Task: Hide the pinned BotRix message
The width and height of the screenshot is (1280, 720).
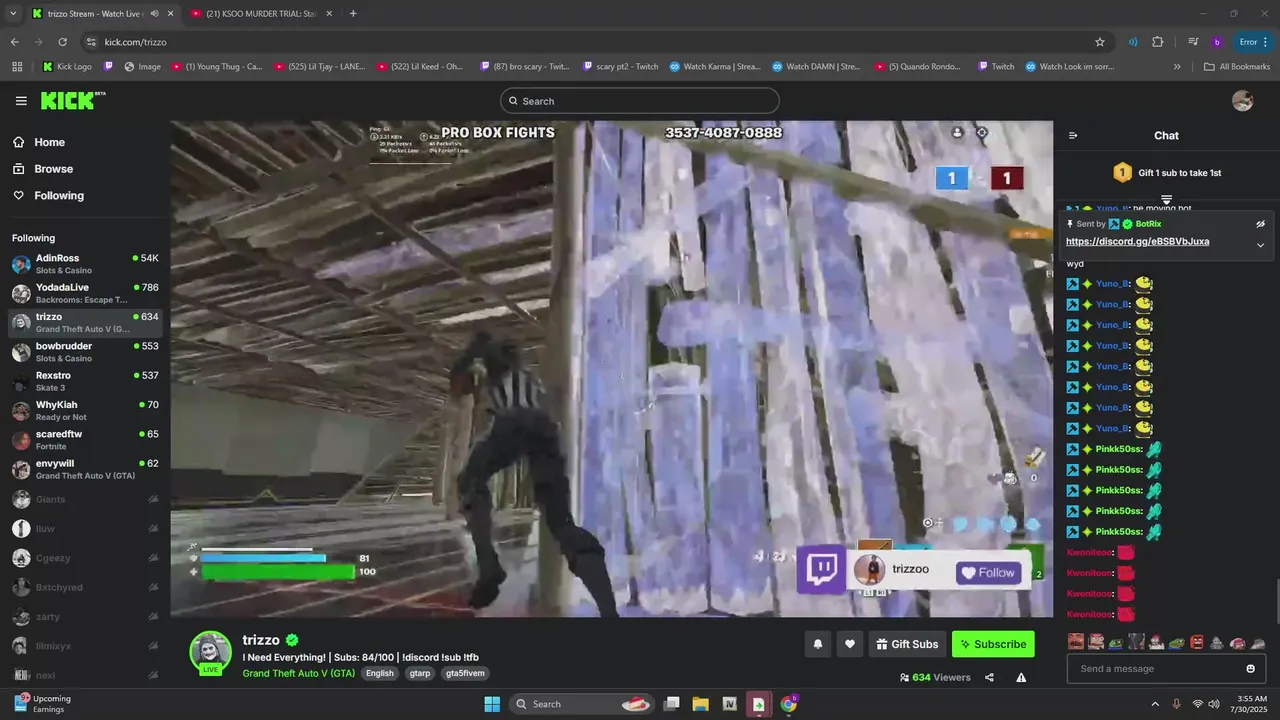Action: click(x=1260, y=224)
